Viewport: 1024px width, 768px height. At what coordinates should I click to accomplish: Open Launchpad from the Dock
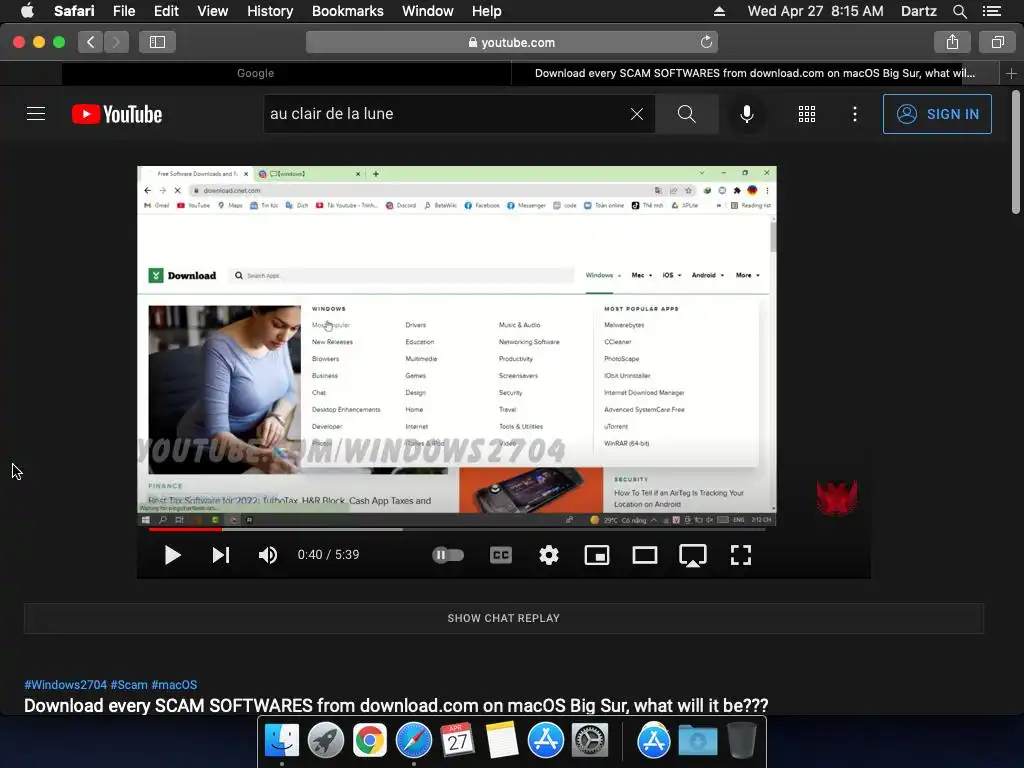coord(326,741)
